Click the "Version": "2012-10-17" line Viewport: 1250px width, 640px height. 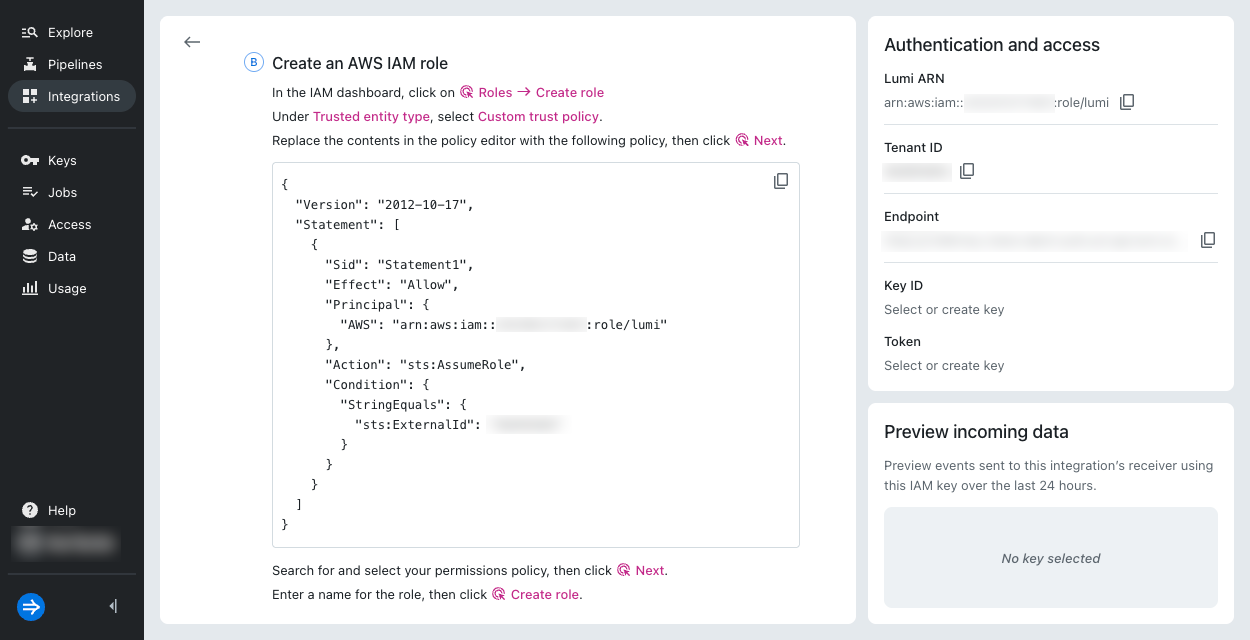click(384, 204)
